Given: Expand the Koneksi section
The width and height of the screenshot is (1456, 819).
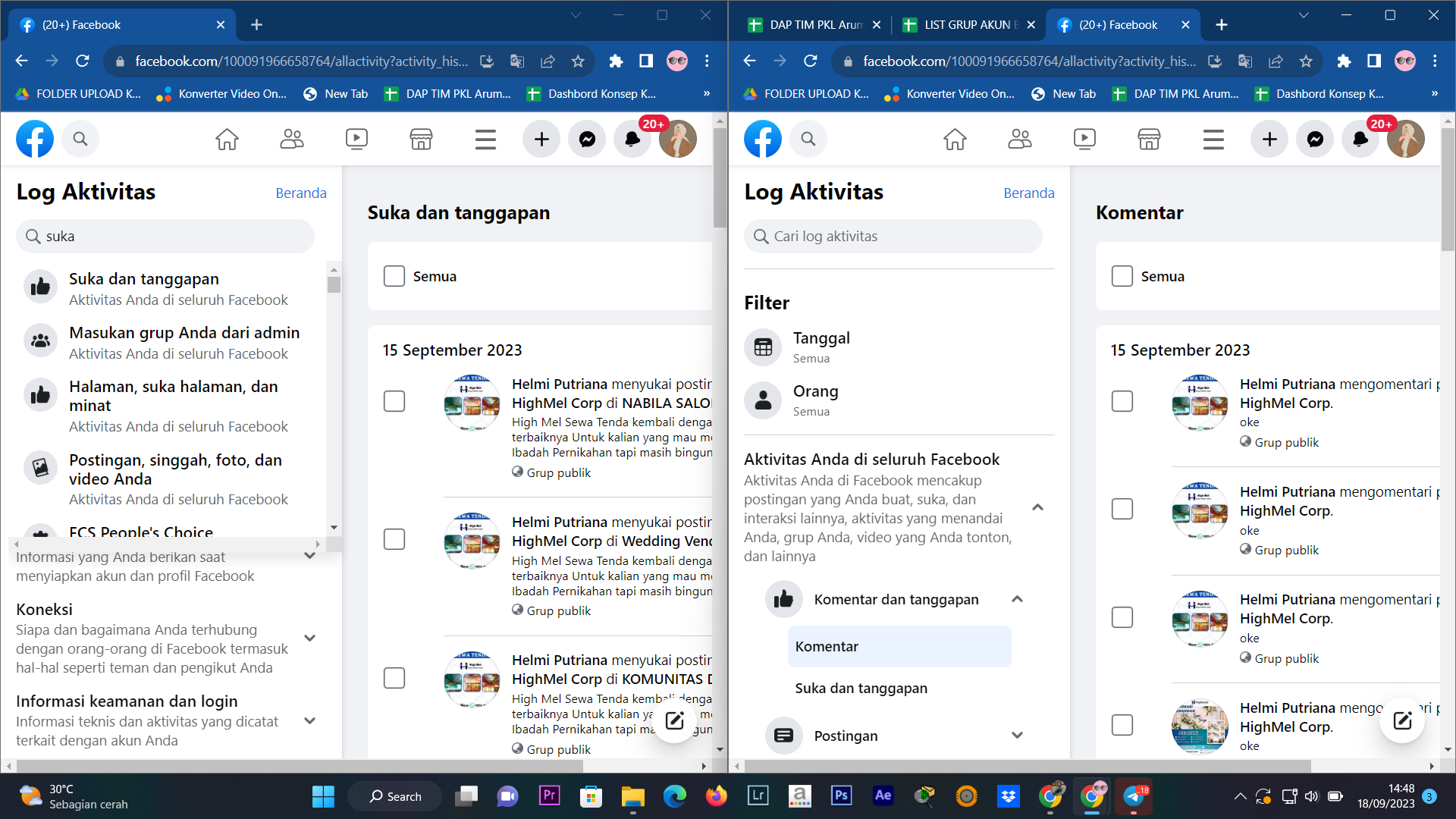Looking at the screenshot, I should click(x=309, y=639).
